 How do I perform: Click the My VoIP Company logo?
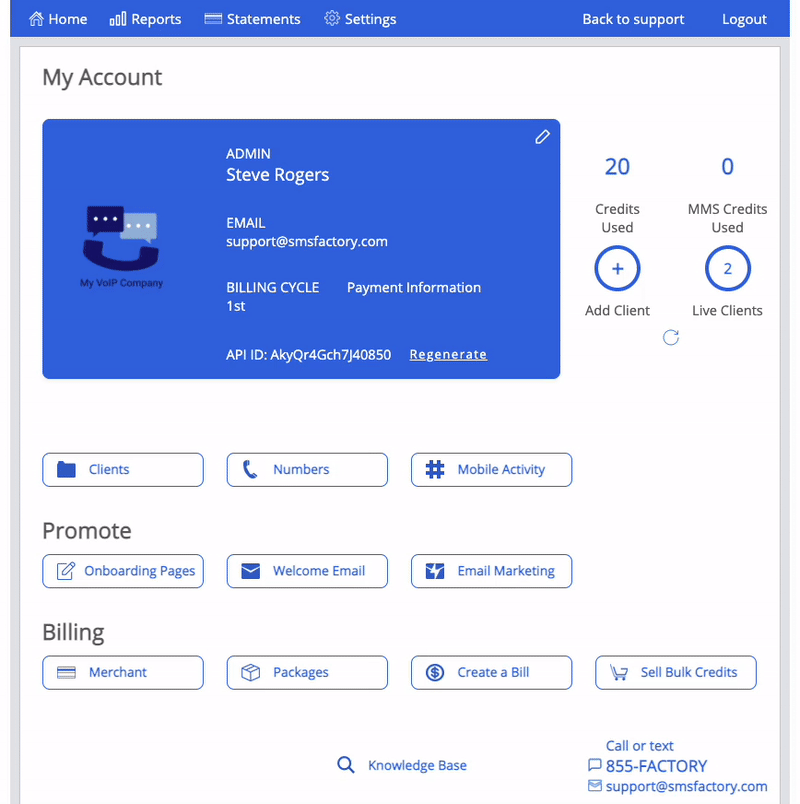122,247
